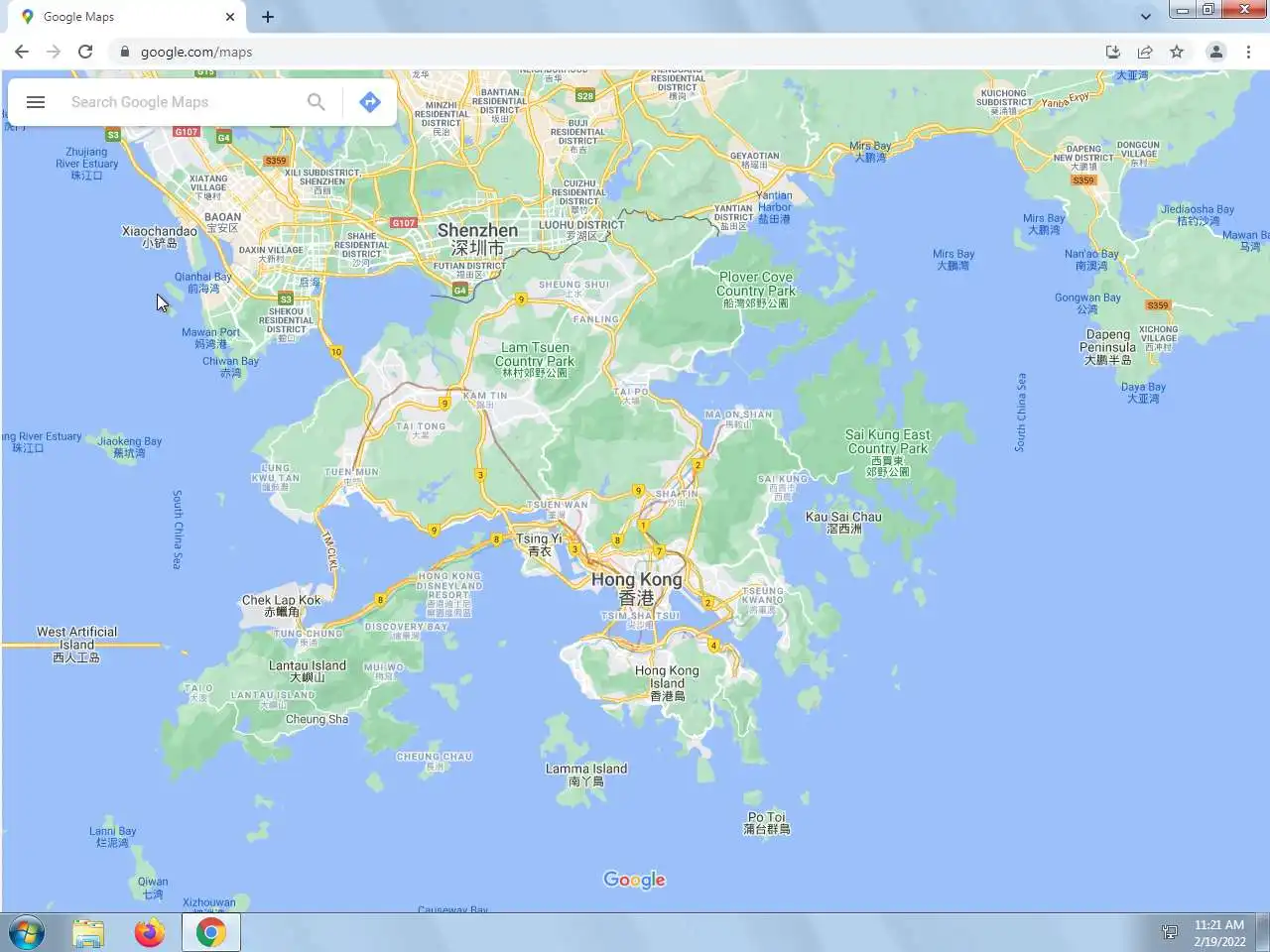Reload the page with the refresh icon
1270x952 pixels.
click(85, 52)
